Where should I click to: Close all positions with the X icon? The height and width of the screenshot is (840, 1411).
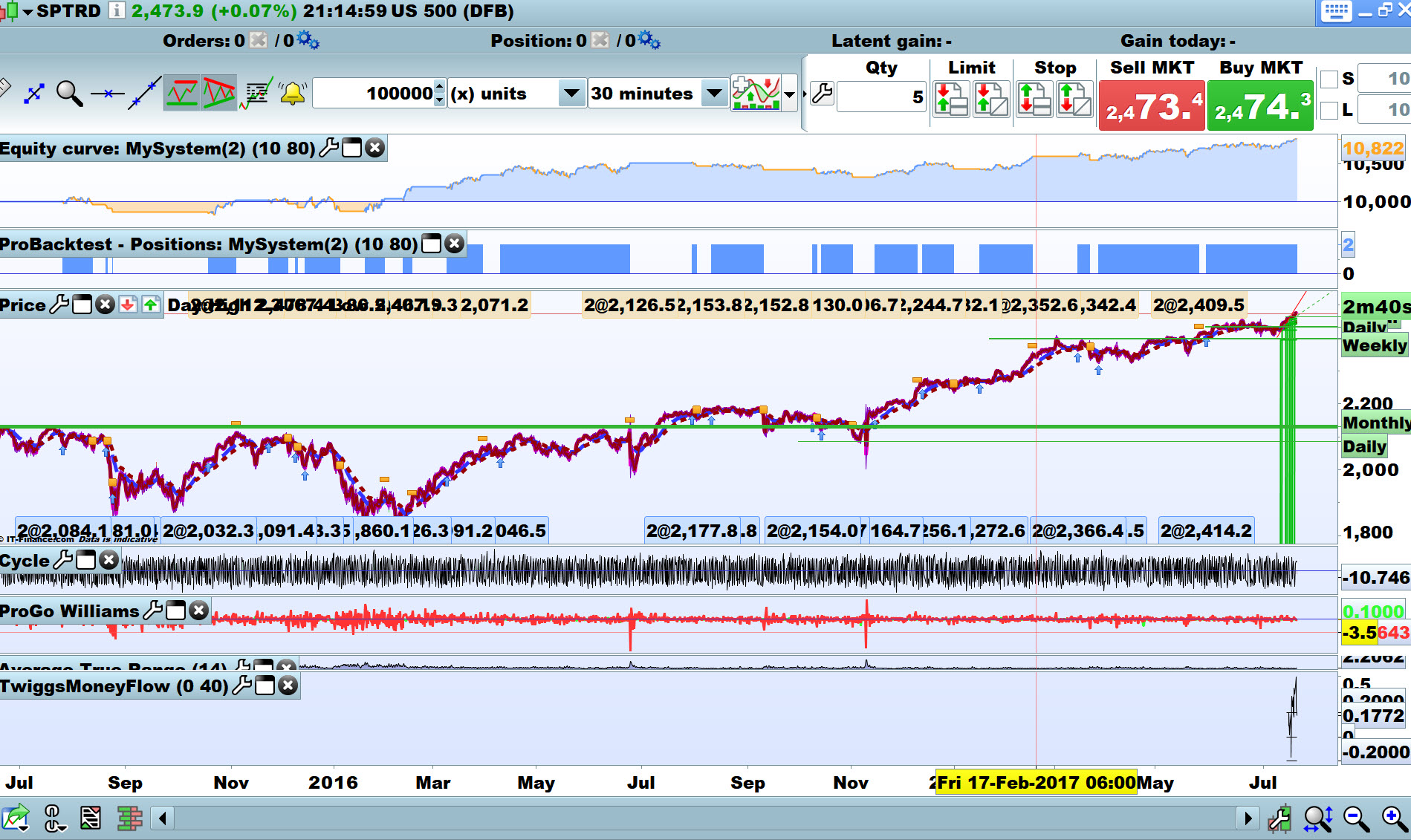coord(600,40)
